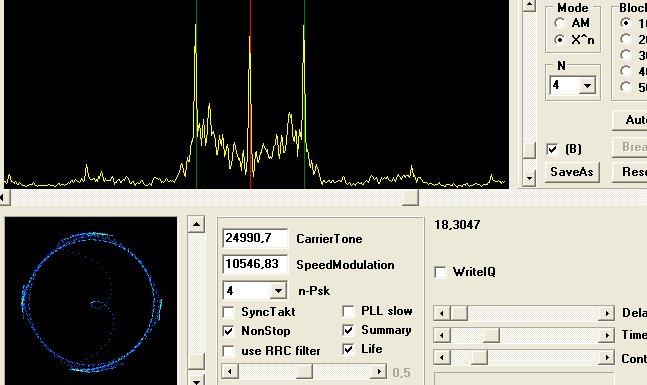Image resolution: width=647 pixels, height=385 pixels.
Task: Click the constellation scrollbar up arrow
Action: click(196, 224)
